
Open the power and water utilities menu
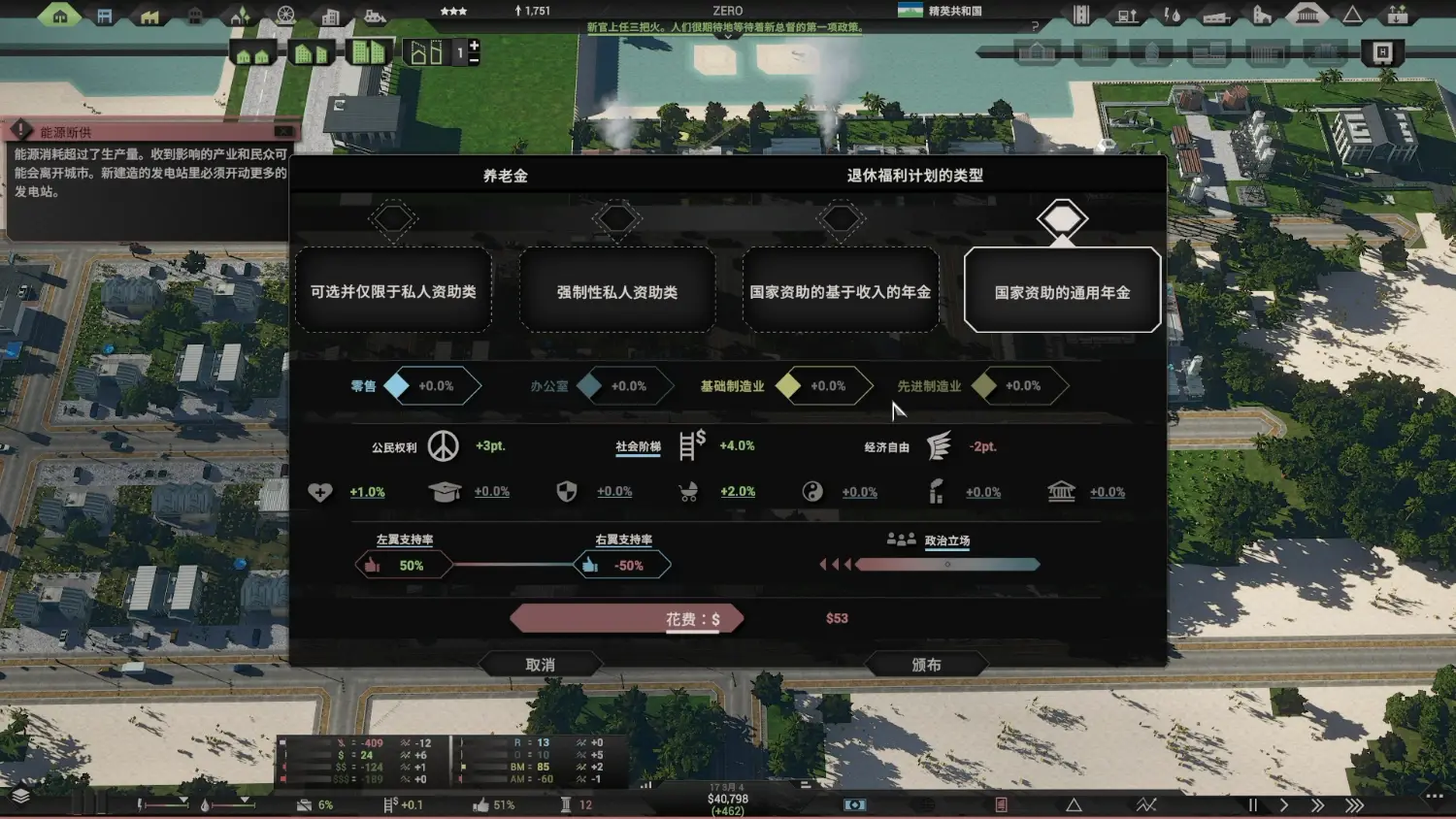(x=1173, y=16)
